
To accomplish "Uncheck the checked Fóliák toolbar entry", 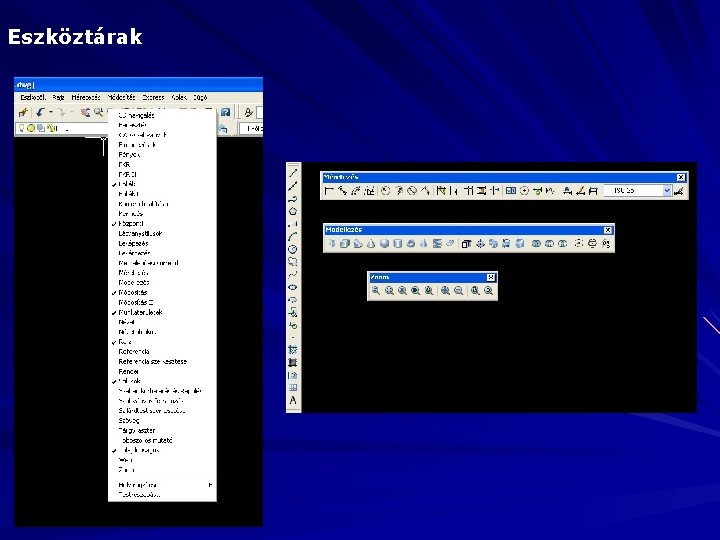I will [x=162, y=184].
